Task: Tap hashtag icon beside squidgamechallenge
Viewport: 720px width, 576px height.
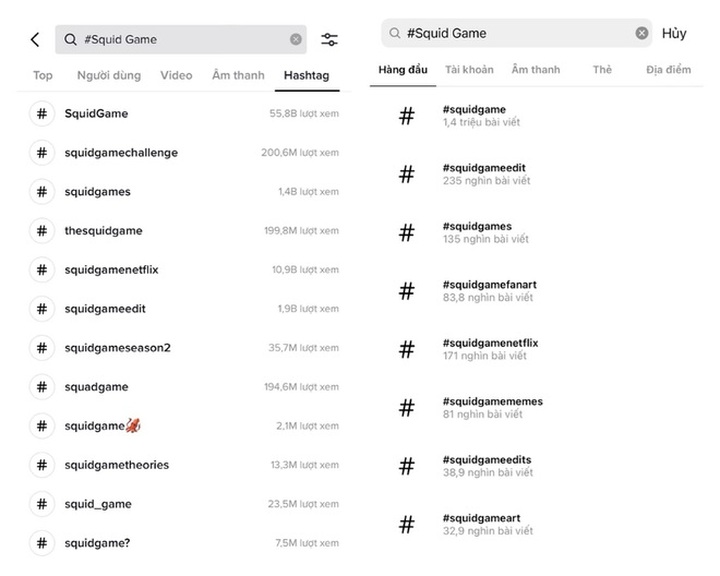Action: coord(42,153)
